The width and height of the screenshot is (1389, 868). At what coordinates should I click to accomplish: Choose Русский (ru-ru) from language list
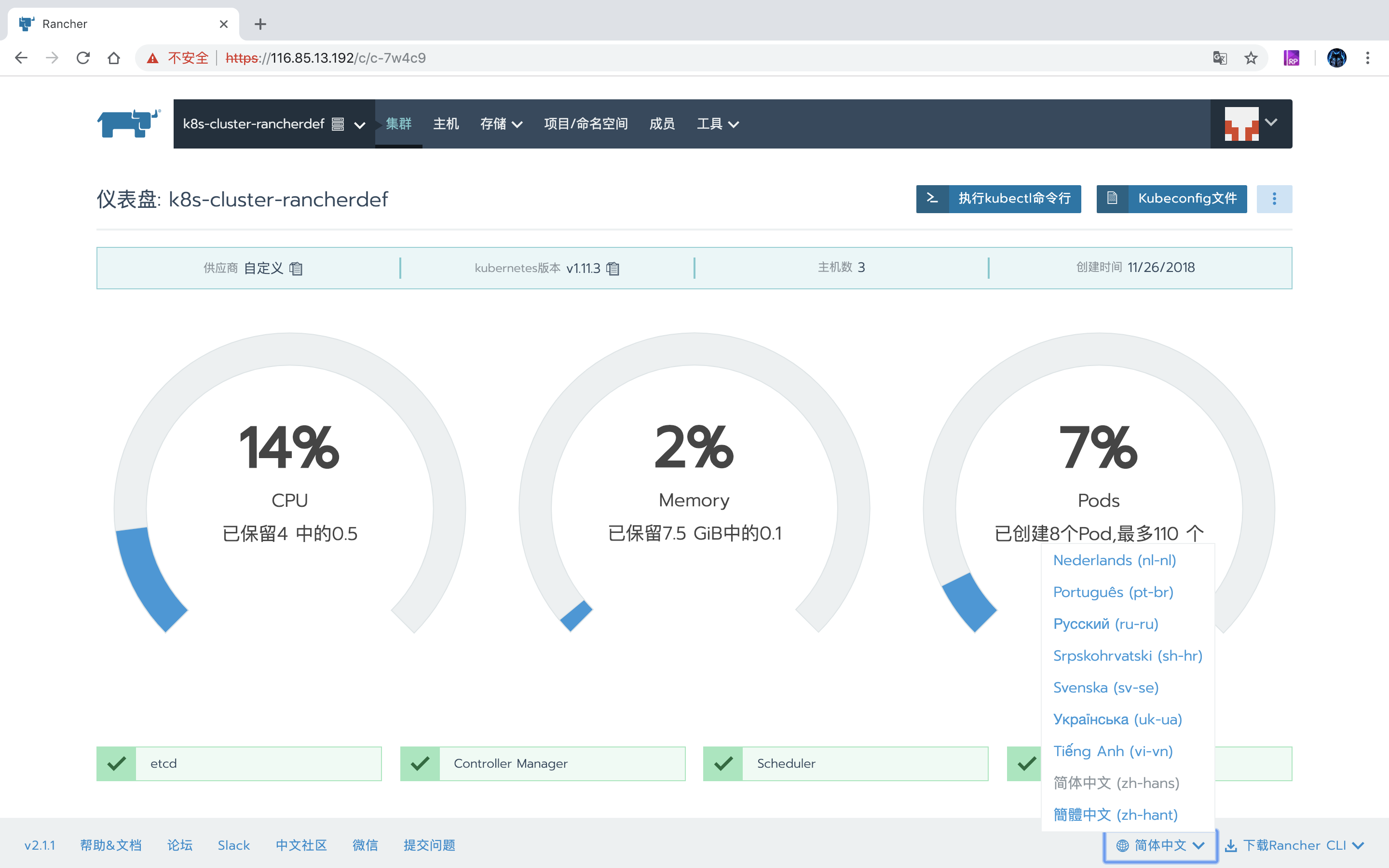click(x=1105, y=624)
